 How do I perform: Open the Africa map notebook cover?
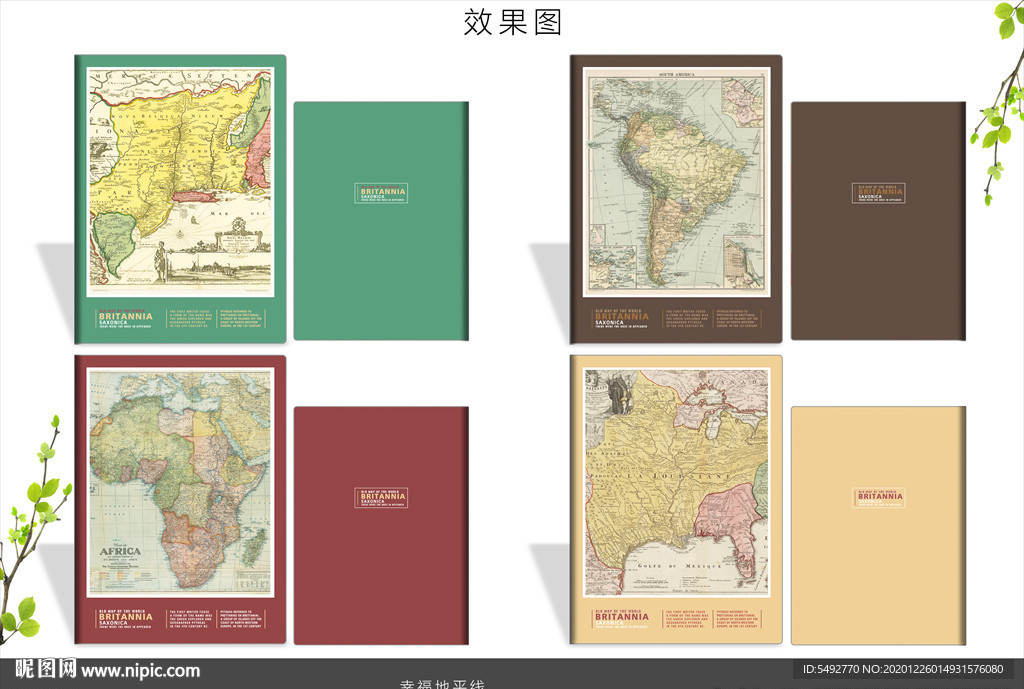(x=180, y=482)
